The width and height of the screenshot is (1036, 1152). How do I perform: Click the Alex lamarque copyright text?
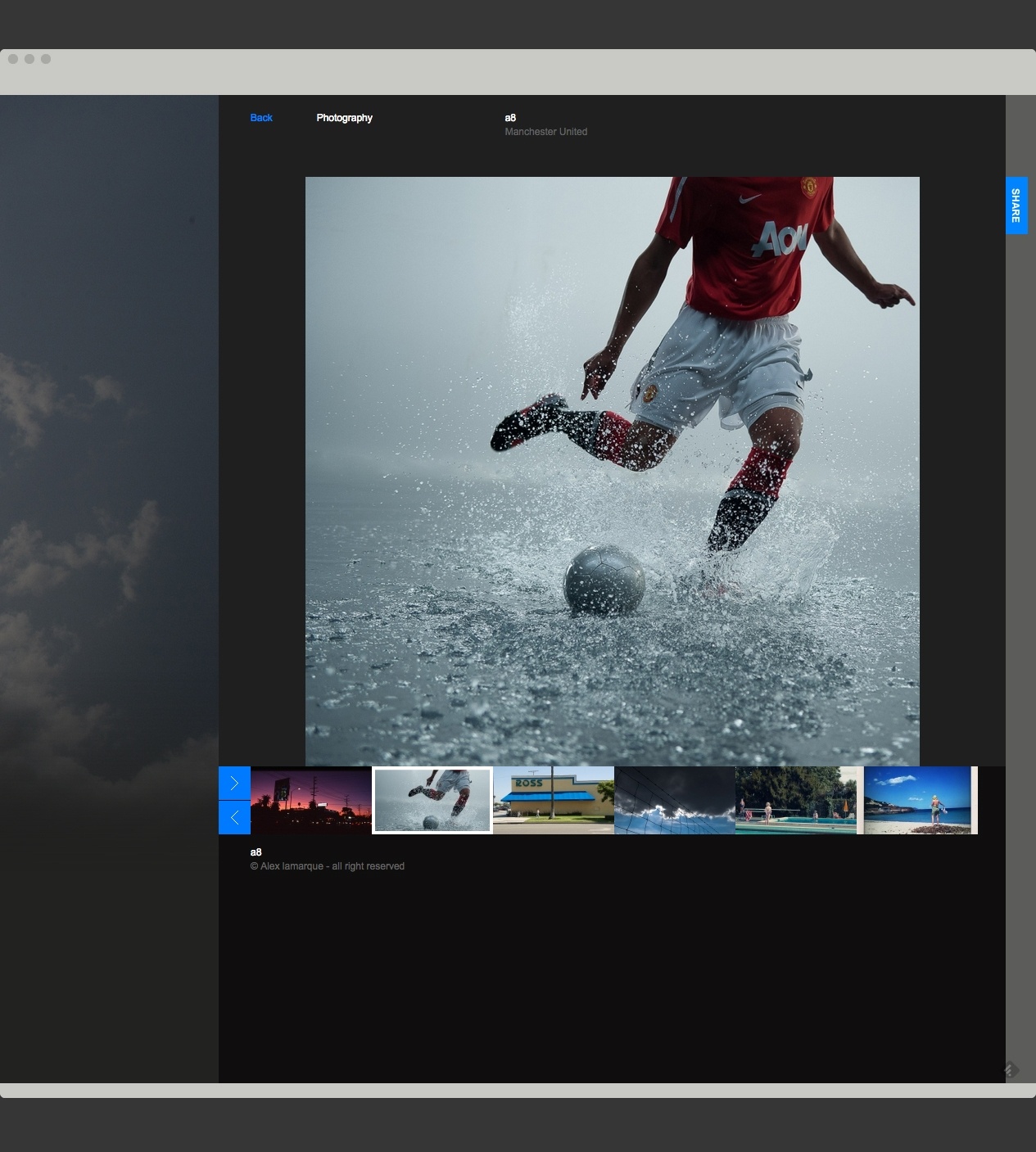coord(328,866)
